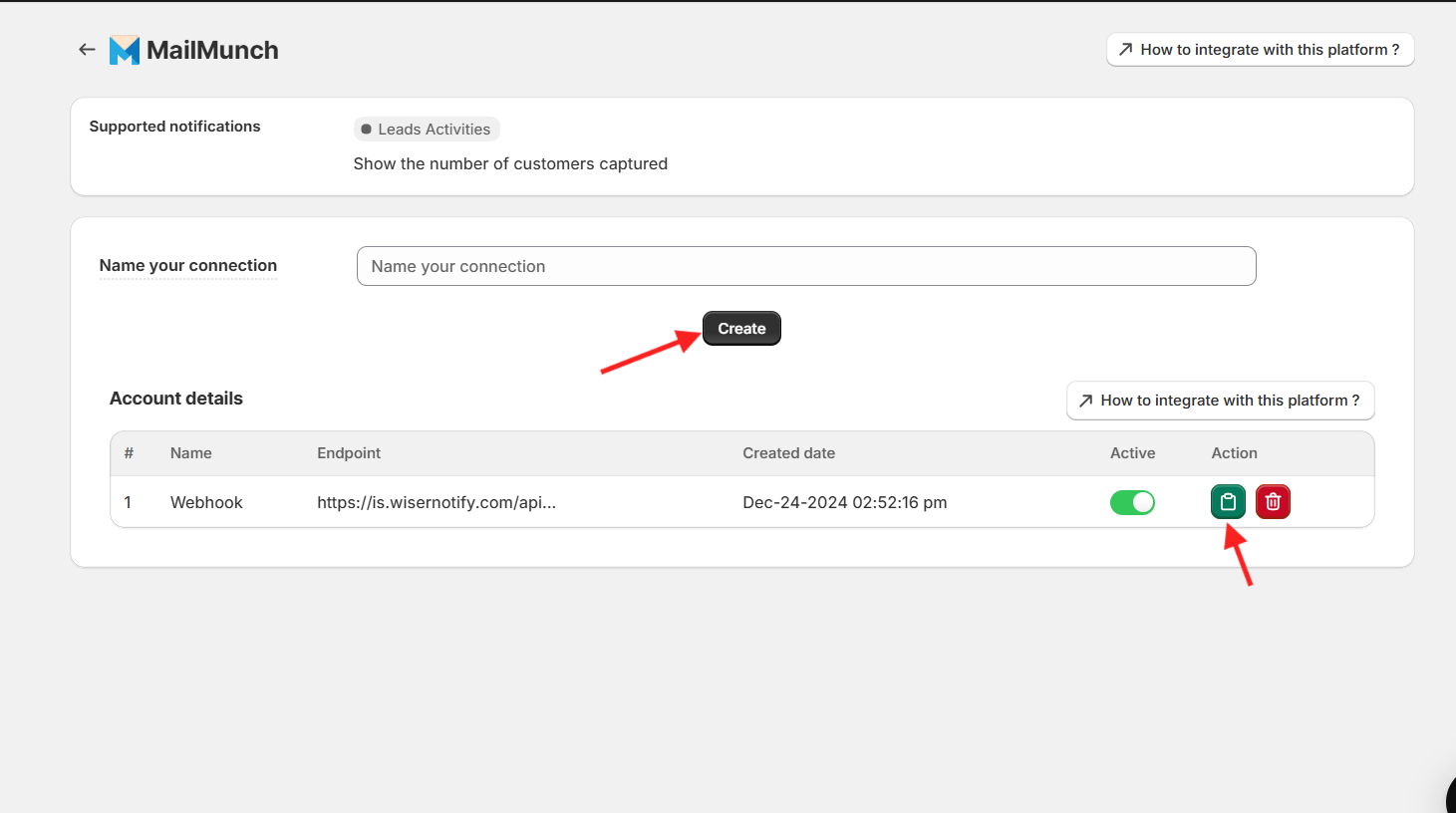Click the 'Name your connection' label
1456x813 pixels.
pos(188,265)
